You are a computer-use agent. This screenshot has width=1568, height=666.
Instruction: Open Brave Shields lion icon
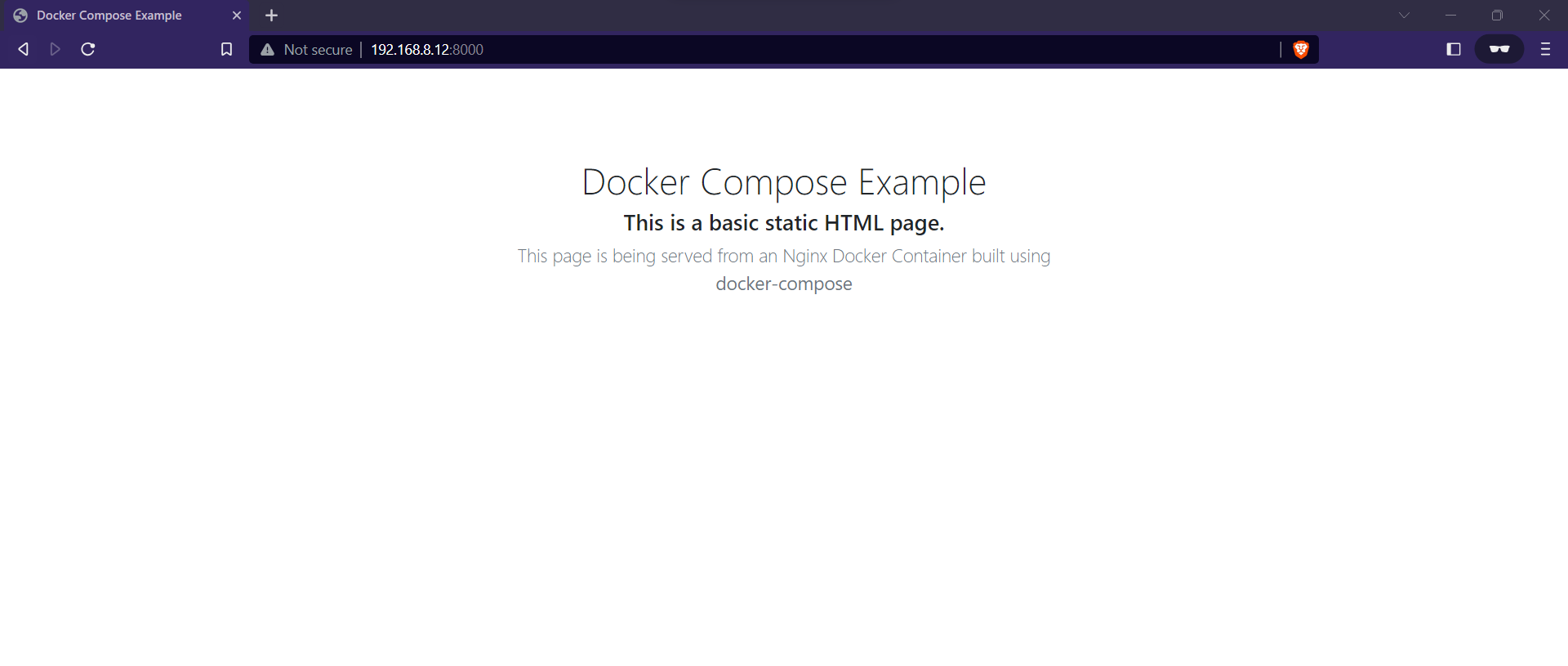click(x=1301, y=50)
